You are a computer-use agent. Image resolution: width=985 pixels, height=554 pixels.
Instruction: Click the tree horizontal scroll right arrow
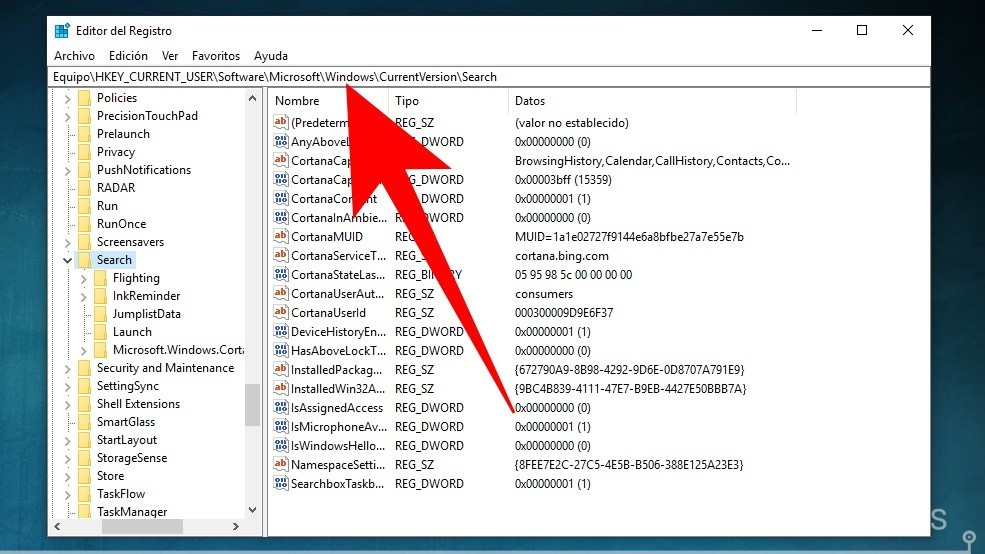tap(236, 526)
